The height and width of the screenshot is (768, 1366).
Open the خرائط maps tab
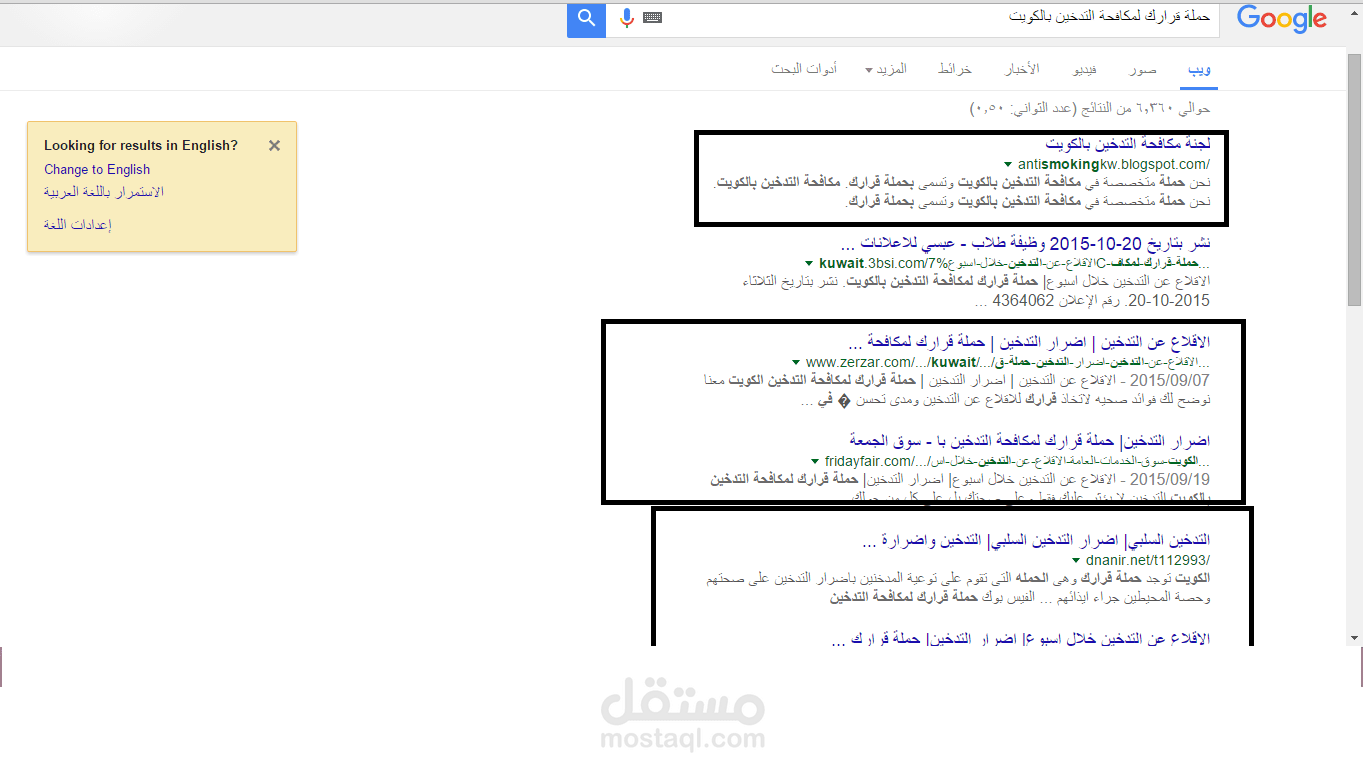point(954,69)
